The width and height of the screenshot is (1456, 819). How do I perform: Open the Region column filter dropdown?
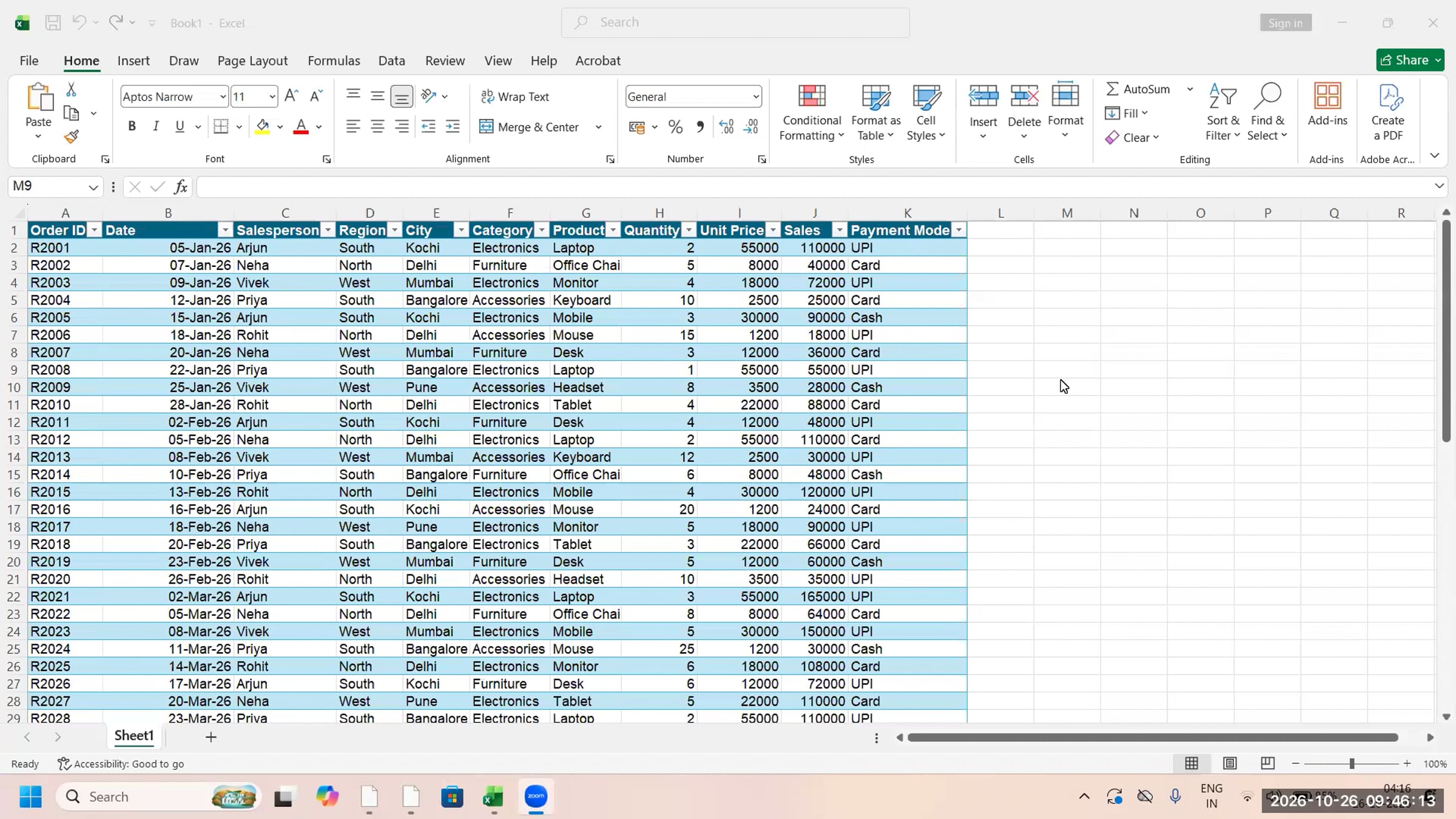(x=394, y=231)
